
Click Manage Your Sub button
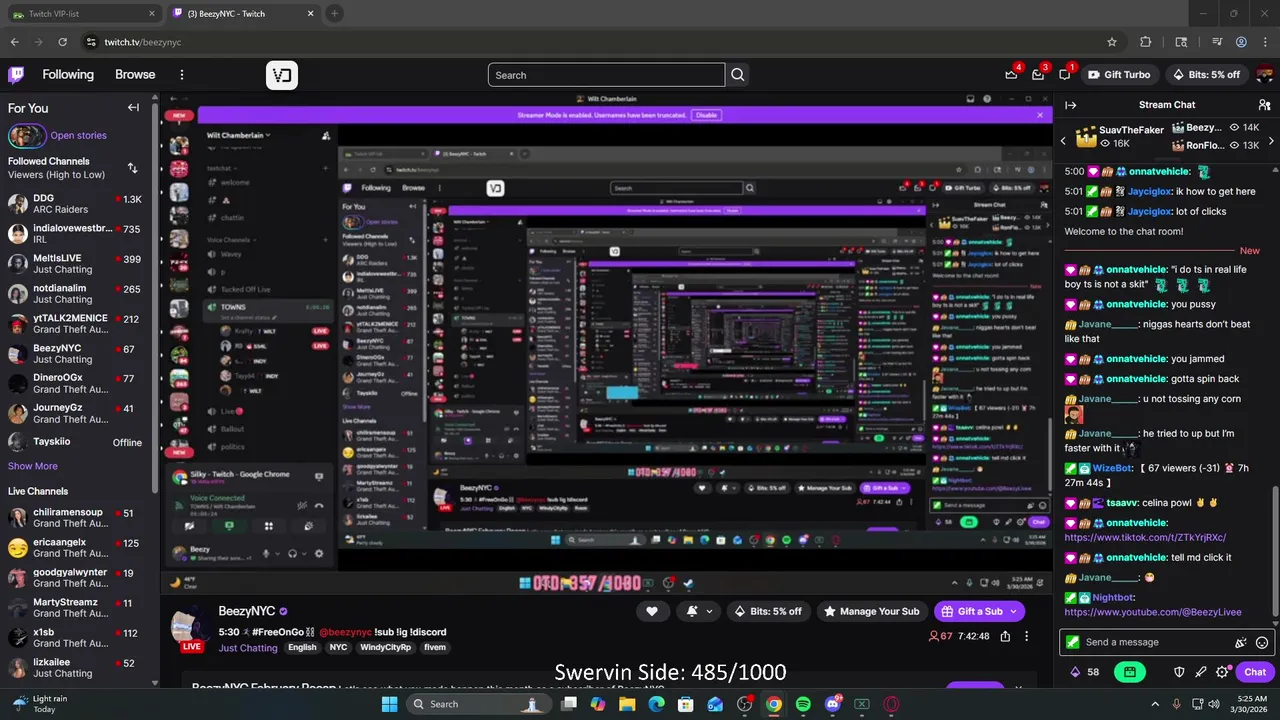870,611
